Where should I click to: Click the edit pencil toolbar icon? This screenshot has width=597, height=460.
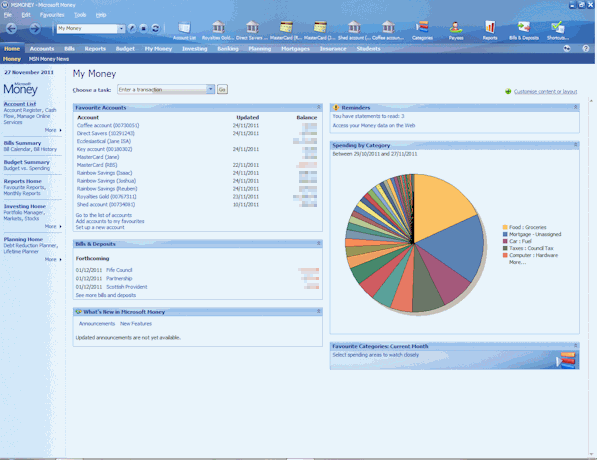tap(132, 29)
